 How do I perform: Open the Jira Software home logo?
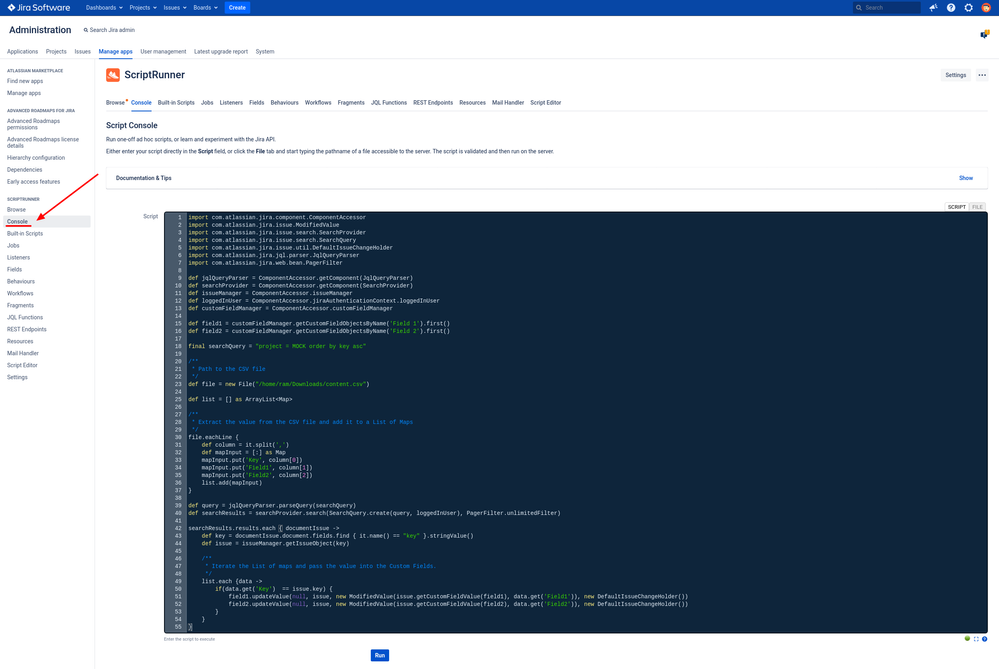tap(37, 7)
